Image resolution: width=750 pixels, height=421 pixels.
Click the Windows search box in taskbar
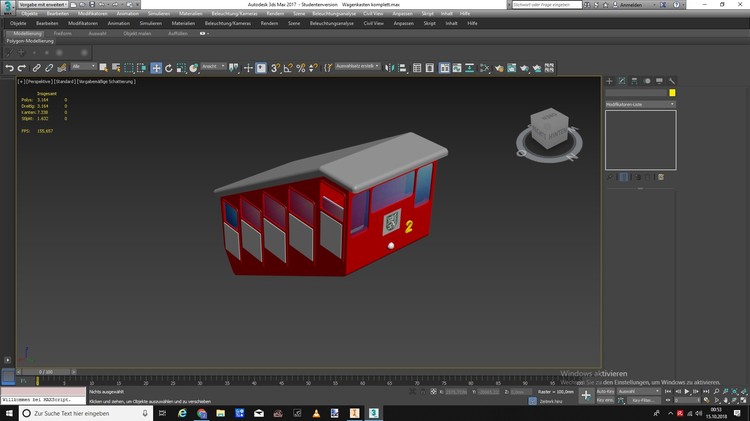tap(86, 413)
